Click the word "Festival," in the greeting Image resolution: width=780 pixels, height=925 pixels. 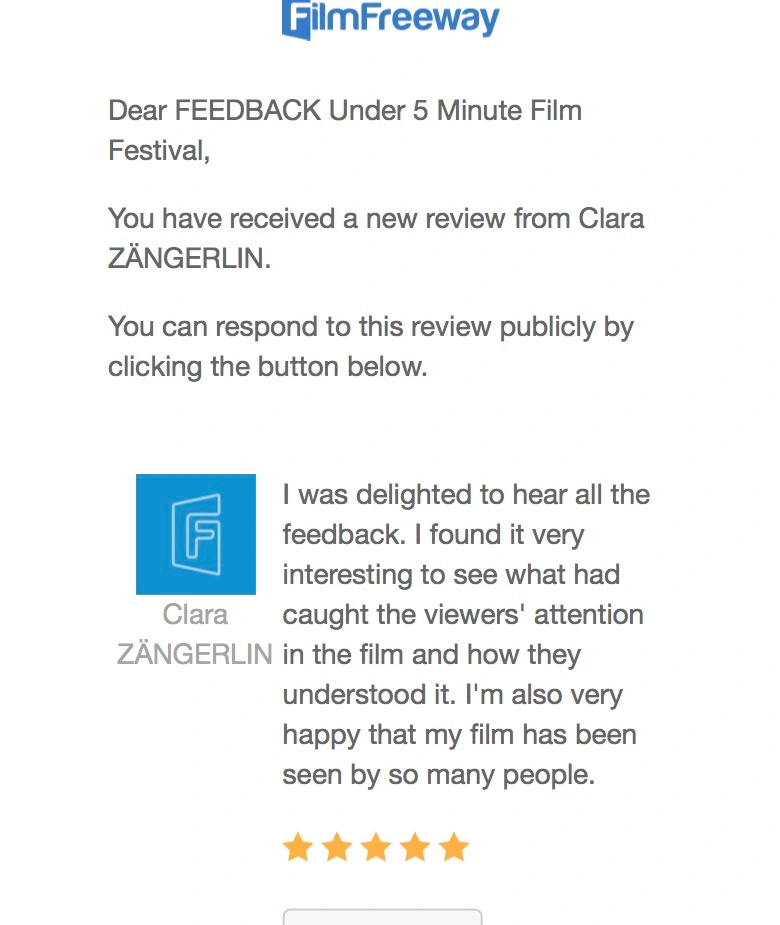[159, 151]
